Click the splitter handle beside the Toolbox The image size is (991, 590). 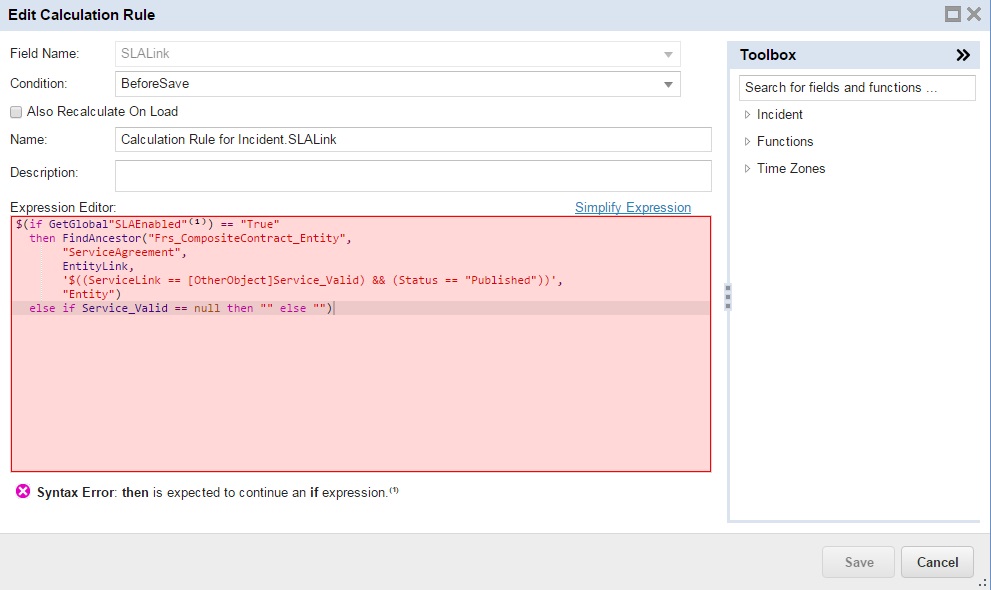tap(727, 297)
